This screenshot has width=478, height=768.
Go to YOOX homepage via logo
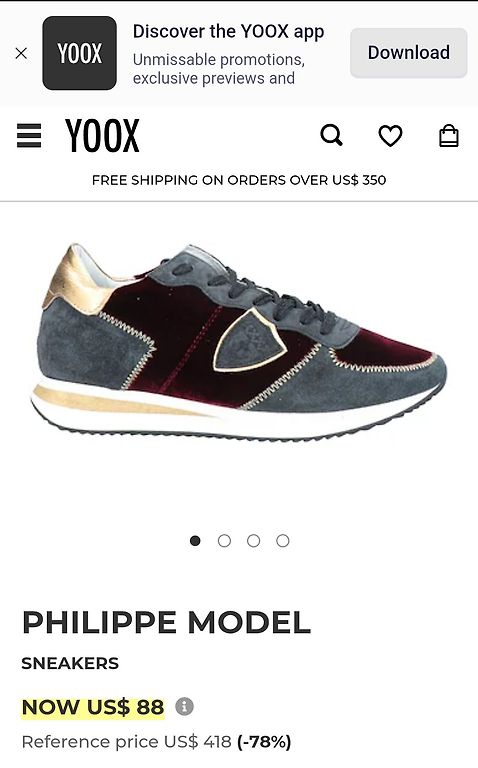[x=102, y=135]
